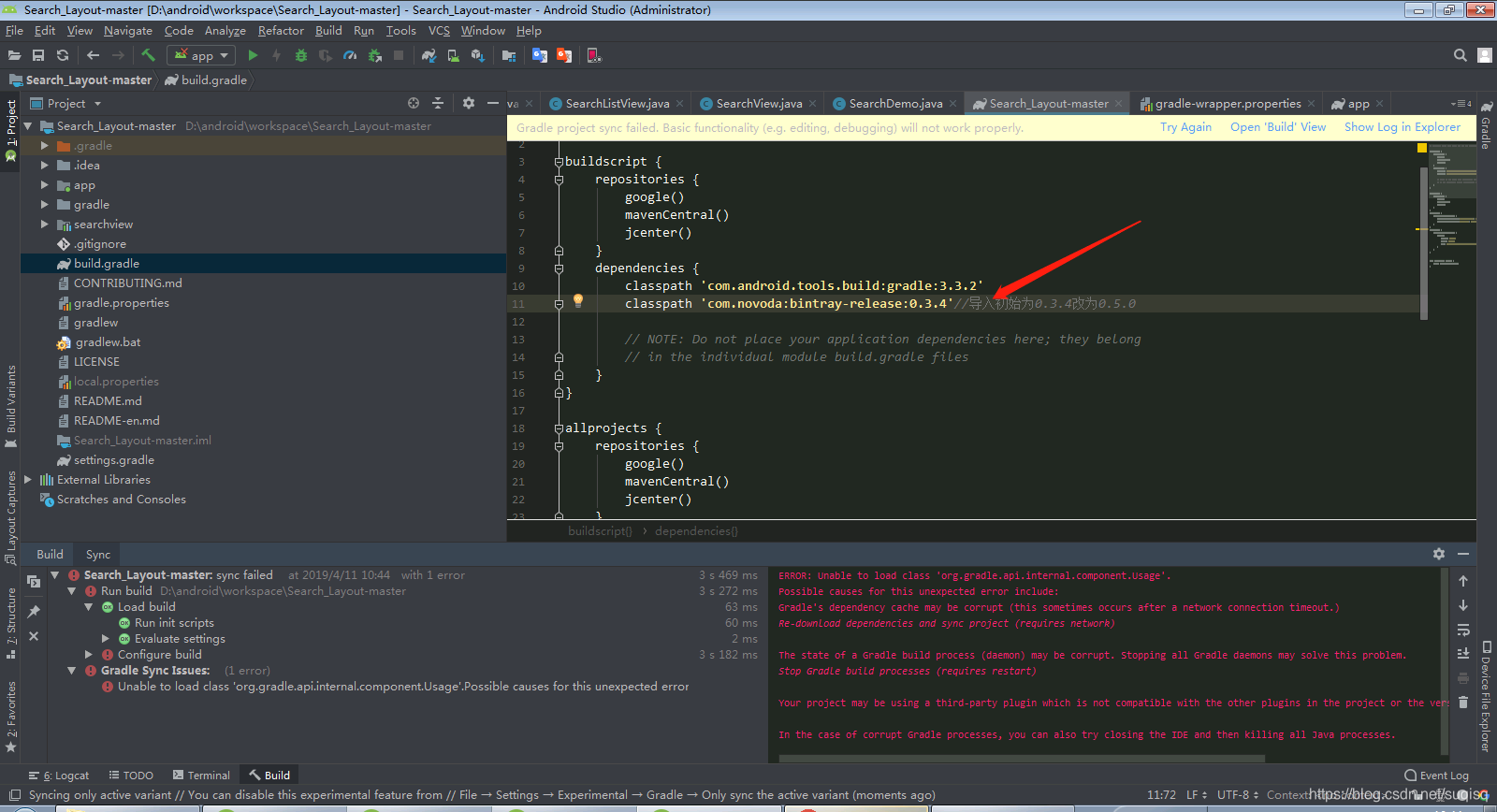Click the Save All toolbar icon
The height and width of the screenshot is (812, 1497).
click(38, 55)
